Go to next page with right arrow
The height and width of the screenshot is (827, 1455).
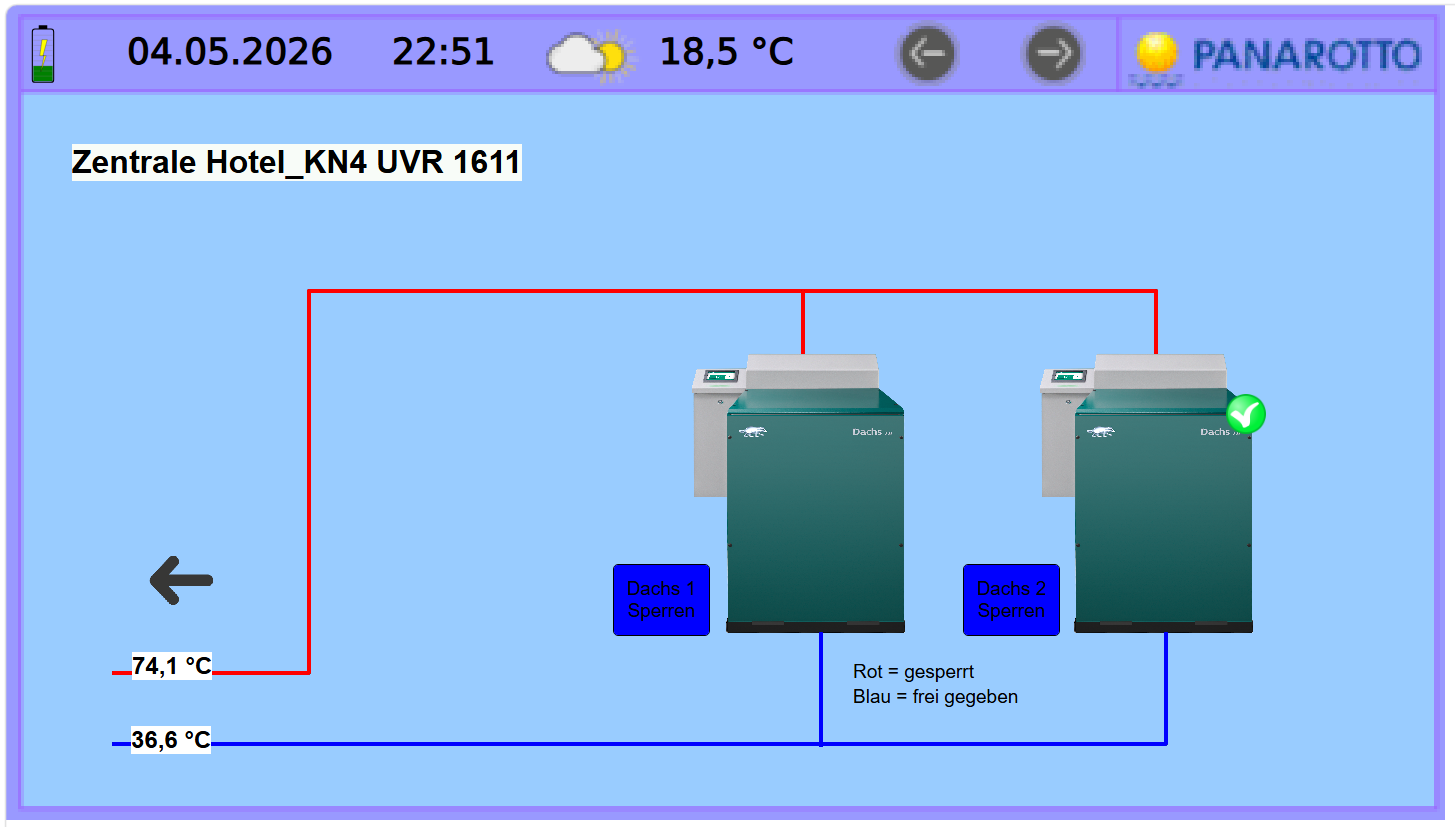1052,53
